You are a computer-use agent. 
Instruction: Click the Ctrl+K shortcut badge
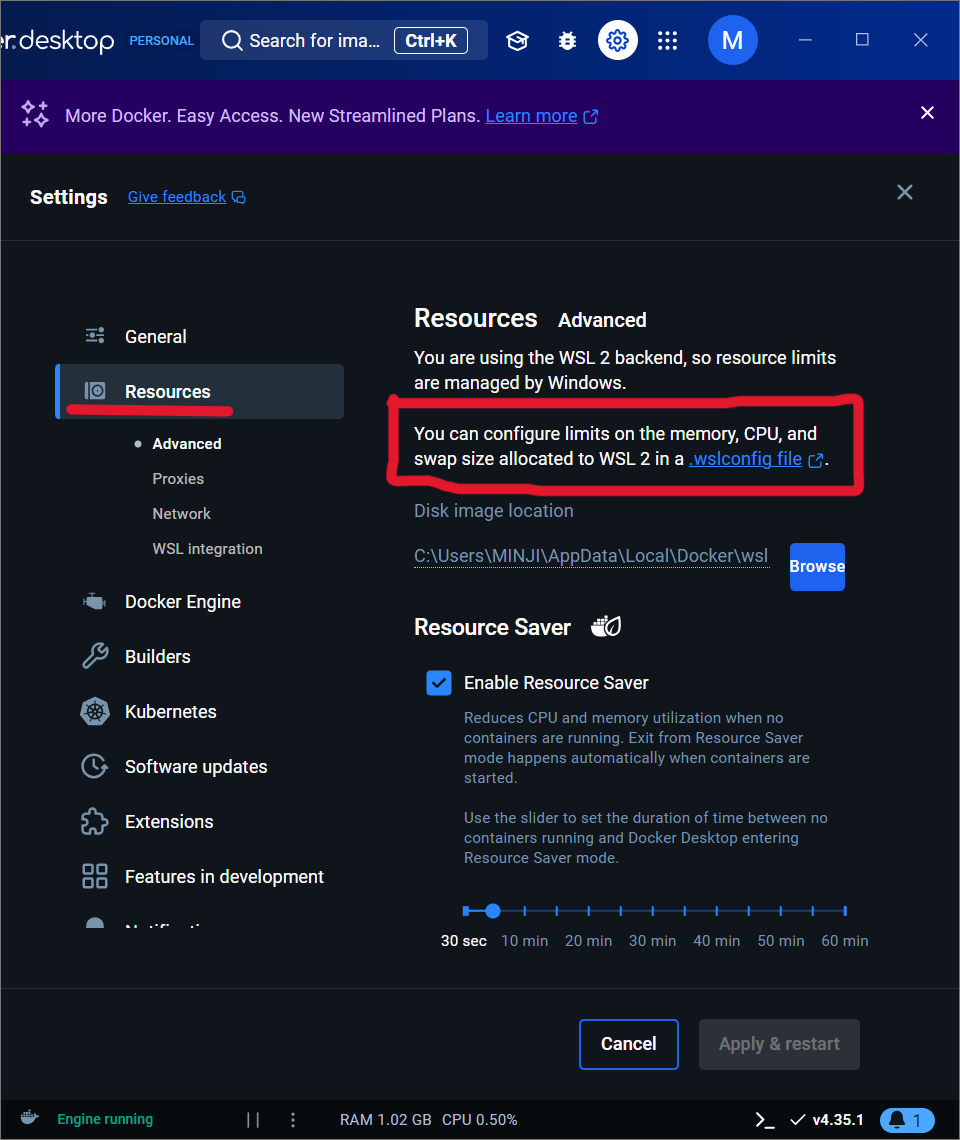pos(431,41)
